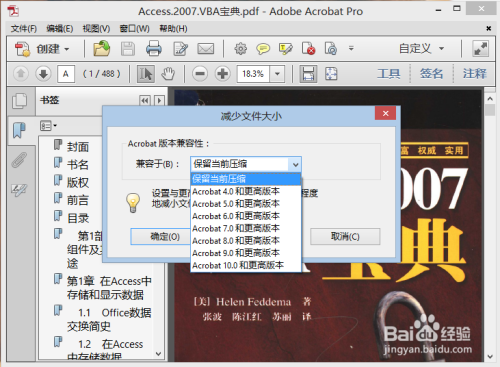Select the 版权 bookmark

[78, 182]
